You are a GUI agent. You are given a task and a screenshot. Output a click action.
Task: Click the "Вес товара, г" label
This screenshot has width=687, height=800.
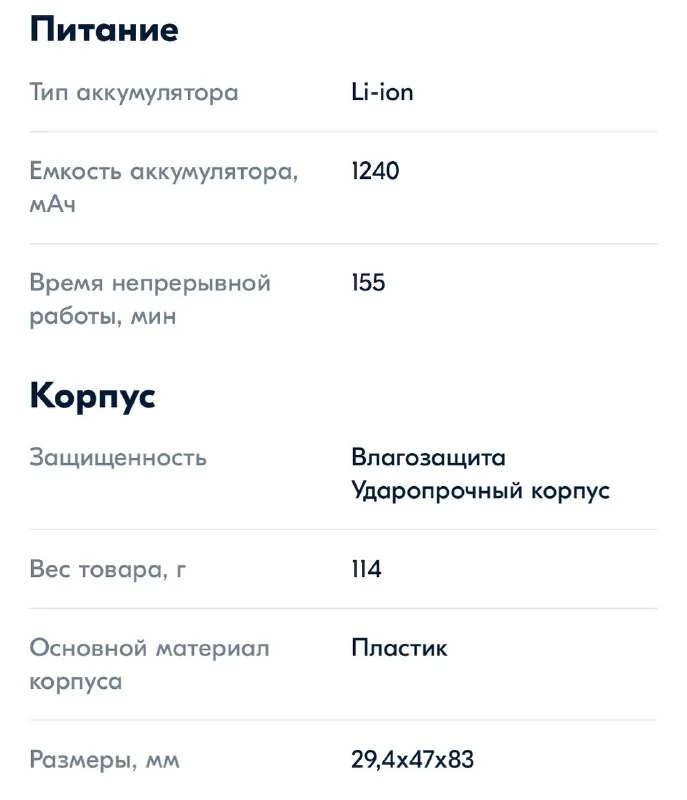click(108, 570)
